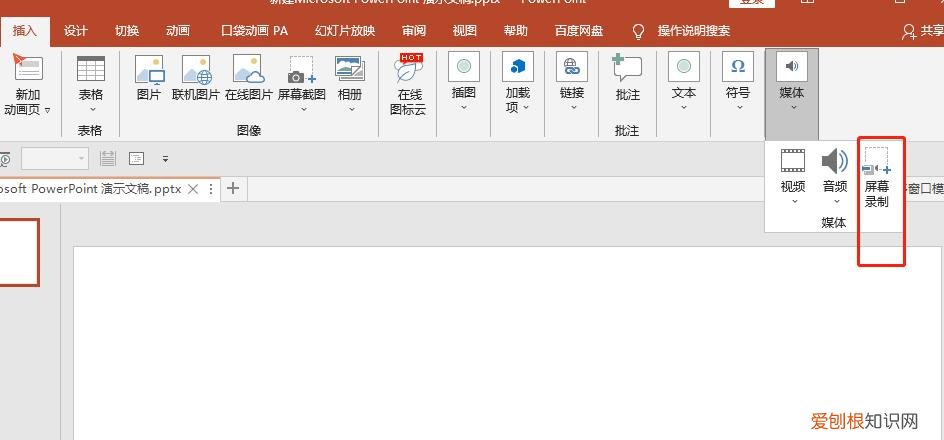Expand the 音频 dropdown arrow
The width and height of the screenshot is (944, 440).
pos(837,202)
